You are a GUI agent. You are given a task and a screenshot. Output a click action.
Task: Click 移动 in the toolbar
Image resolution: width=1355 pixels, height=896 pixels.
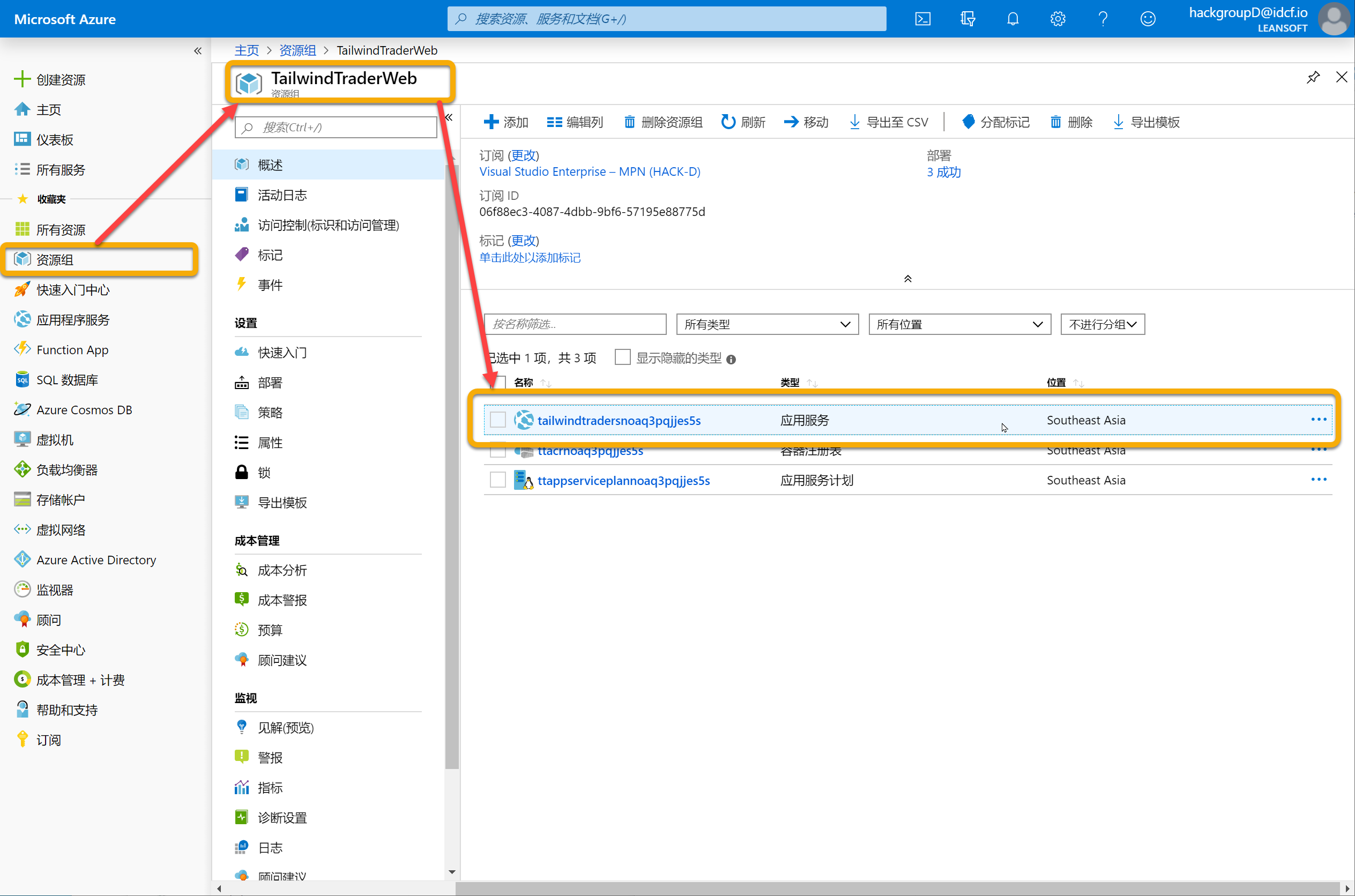coord(806,122)
